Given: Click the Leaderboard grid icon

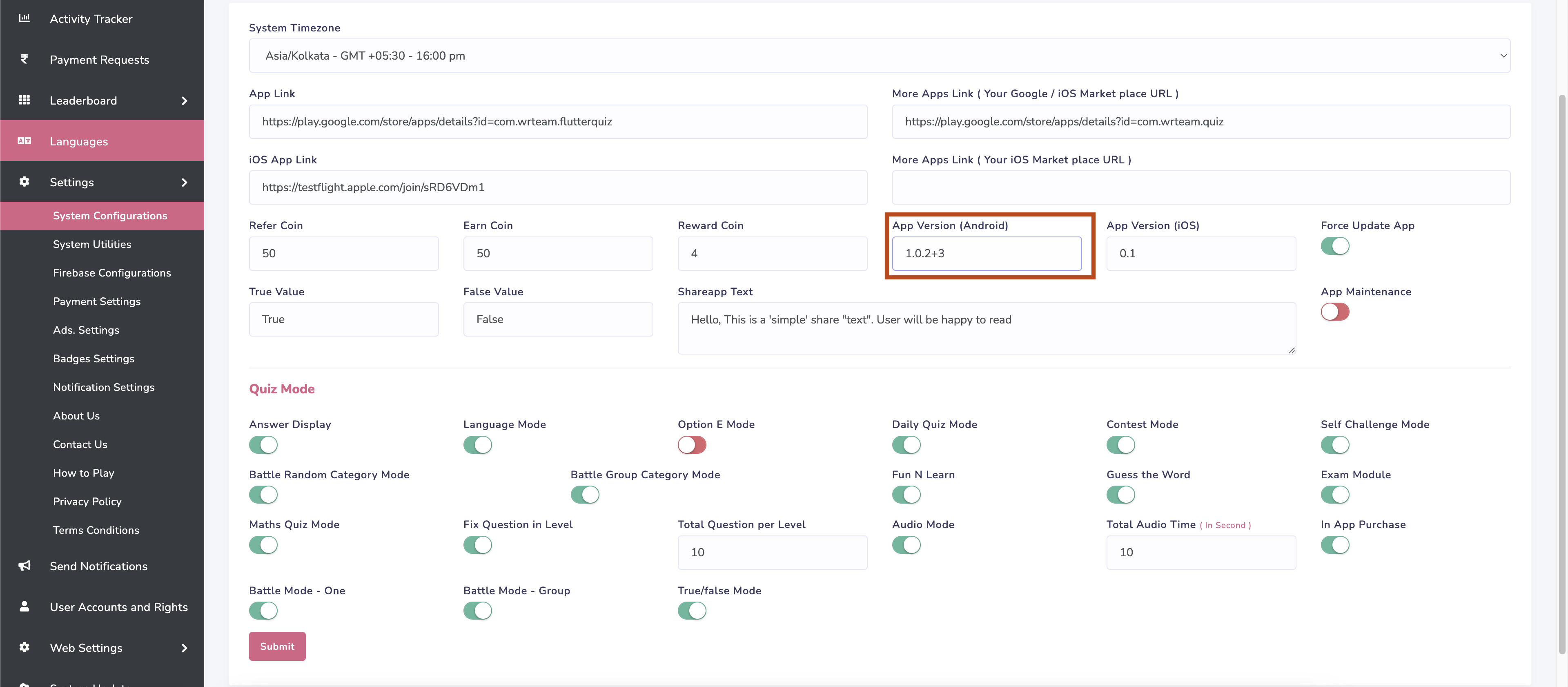Looking at the screenshot, I should pos(24,100).
